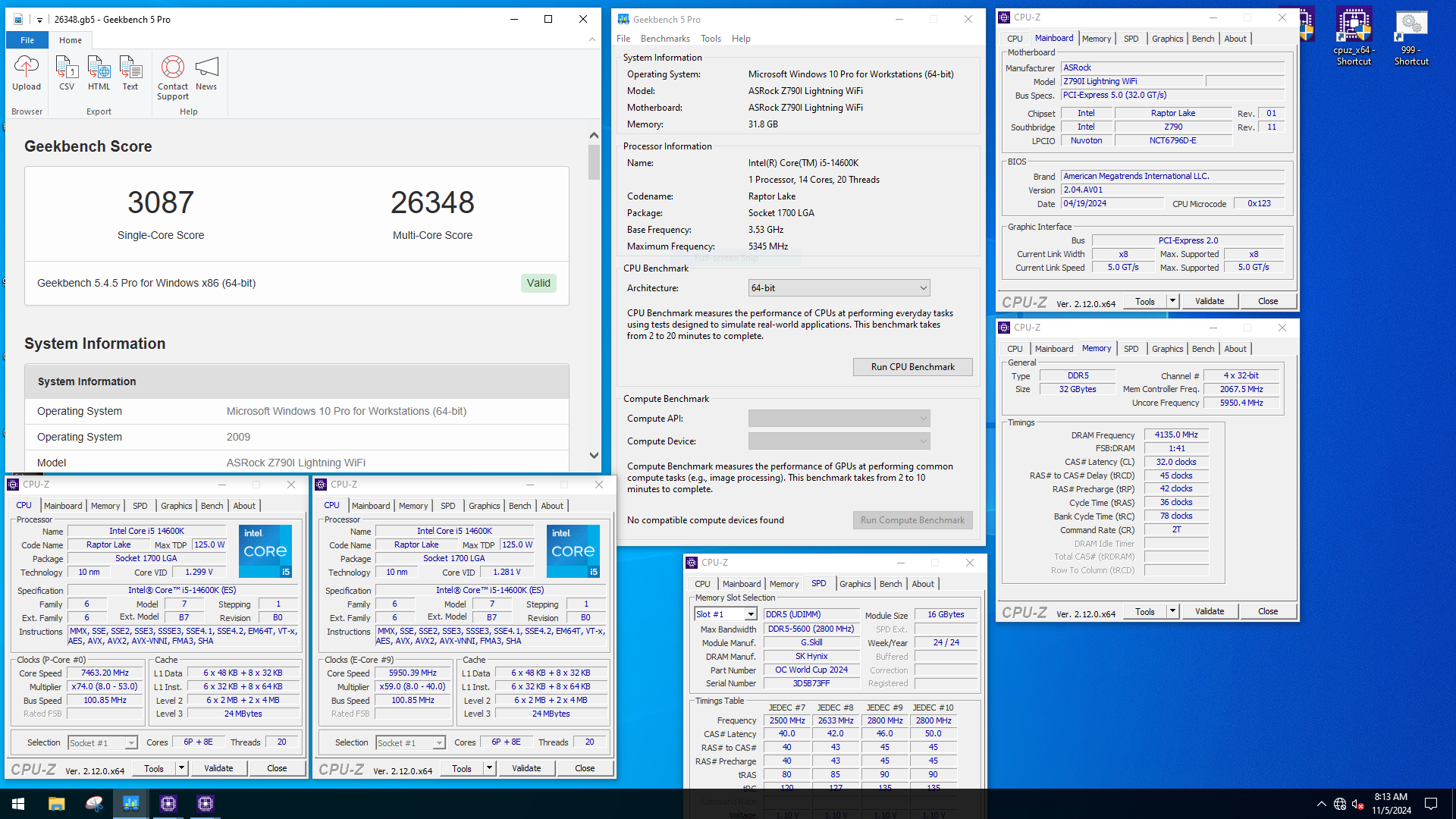Click CPU-Z title icon in E-Core window
The width and height of the screenshot is (1456, 819).
pos(321,485)
